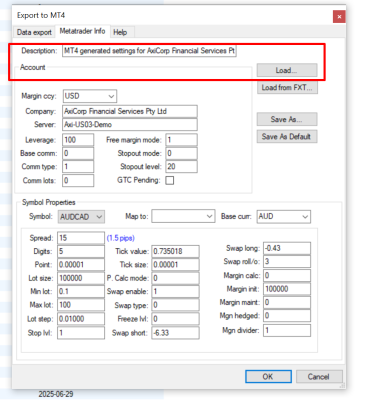Click the Stop lvl field
Screen dimensions: 372x400
tap(81, 333)
